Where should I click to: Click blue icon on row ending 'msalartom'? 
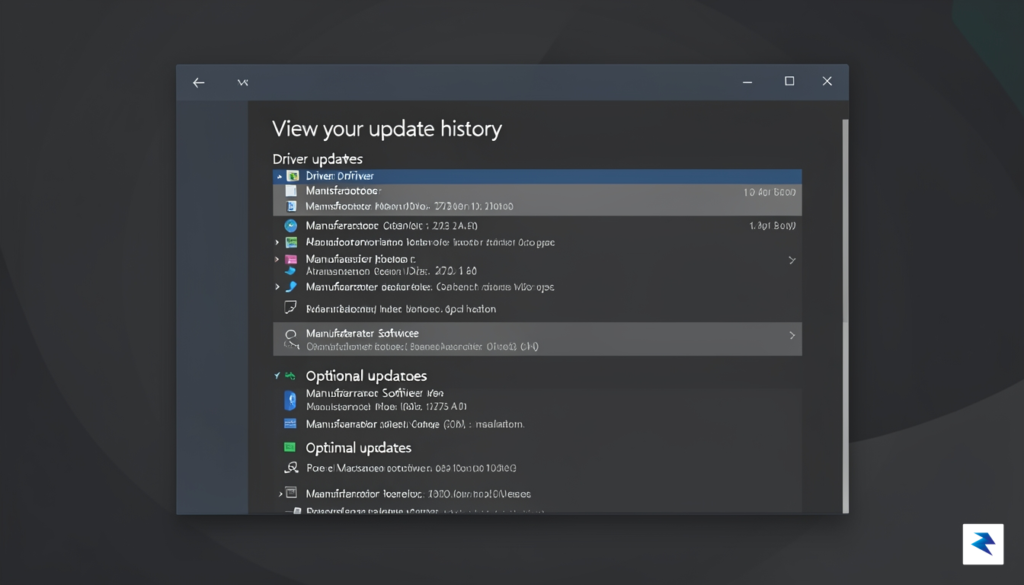click(290, 424)
